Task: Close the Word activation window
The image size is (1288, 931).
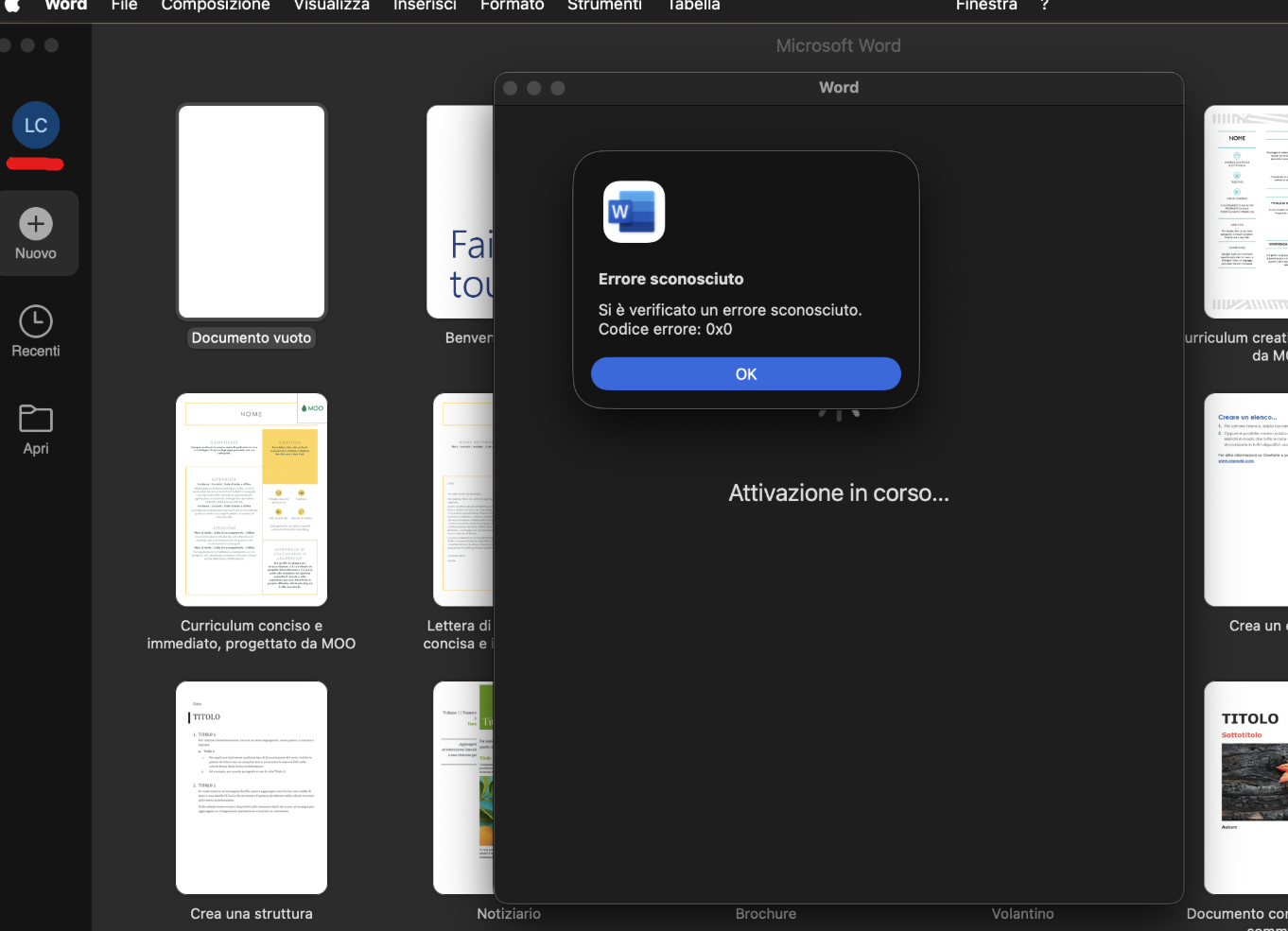Action: (511, 88)
